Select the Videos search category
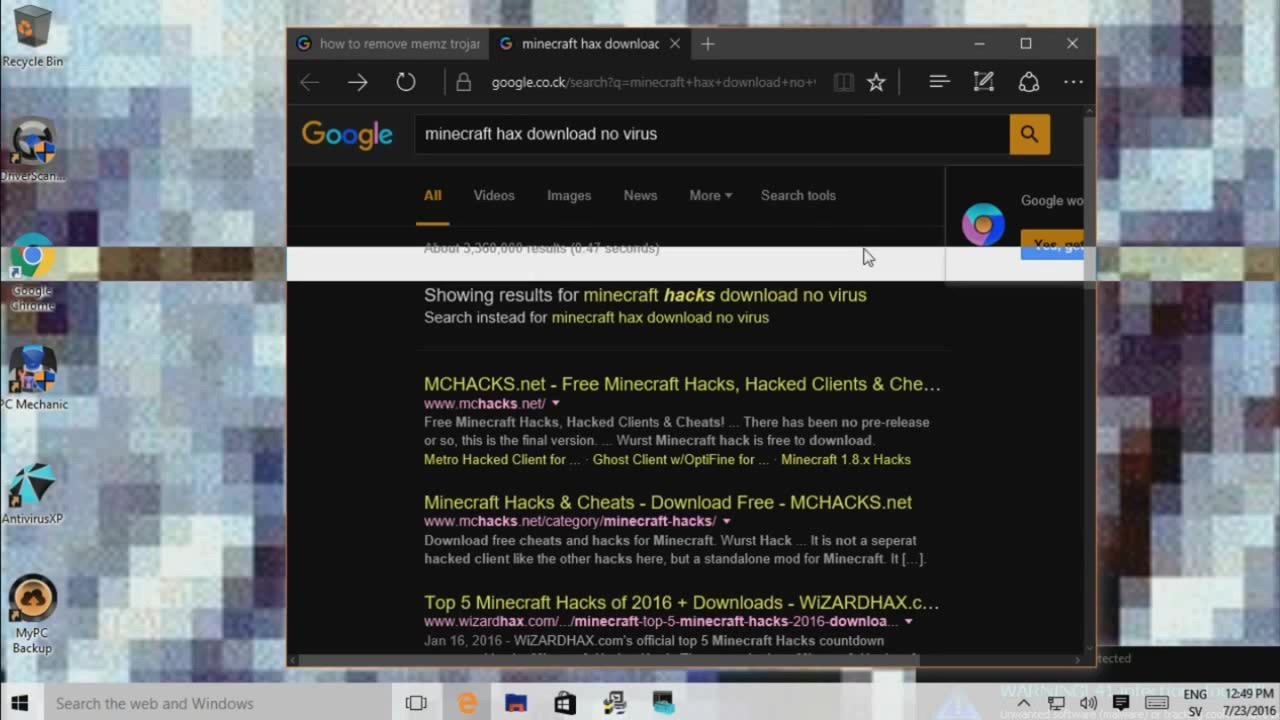The height and width of the screenshot is (720, 1280). [x=494, y=195]
